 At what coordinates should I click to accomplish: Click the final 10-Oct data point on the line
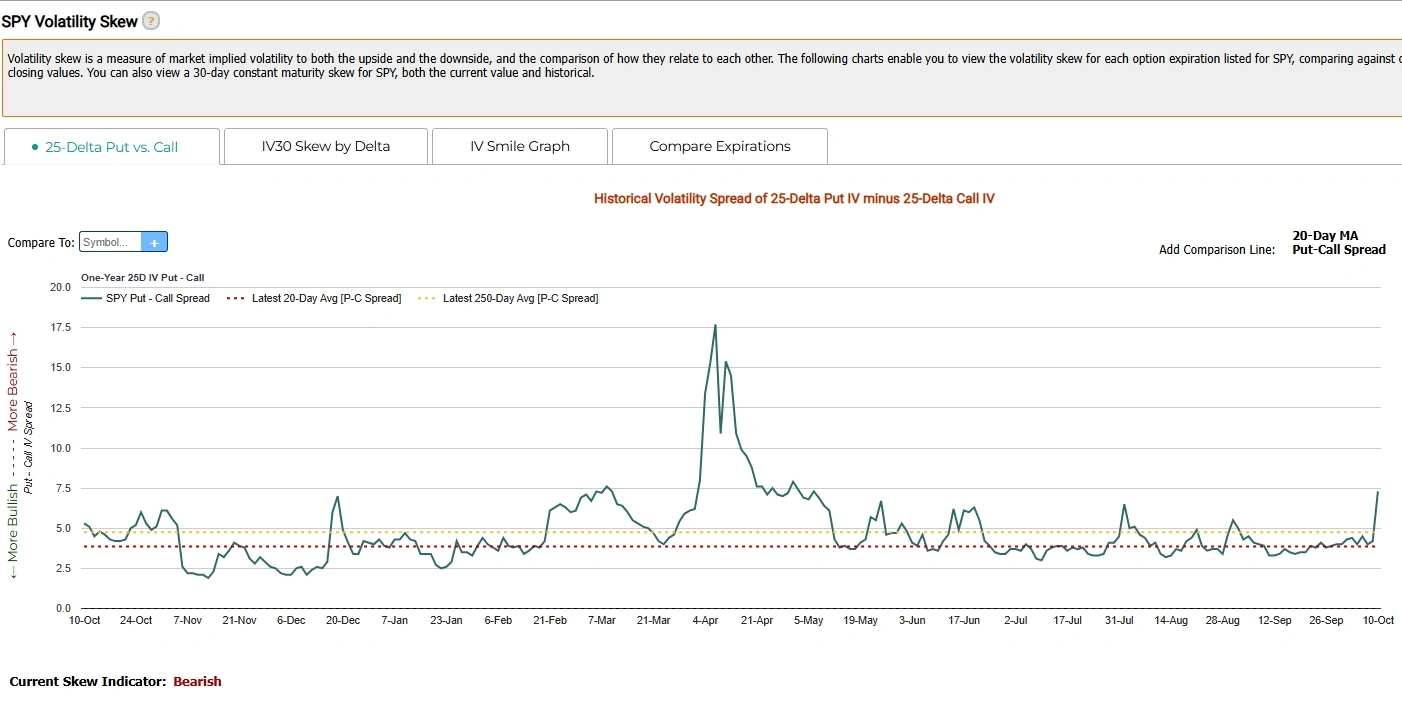[x=1378, y=492]
